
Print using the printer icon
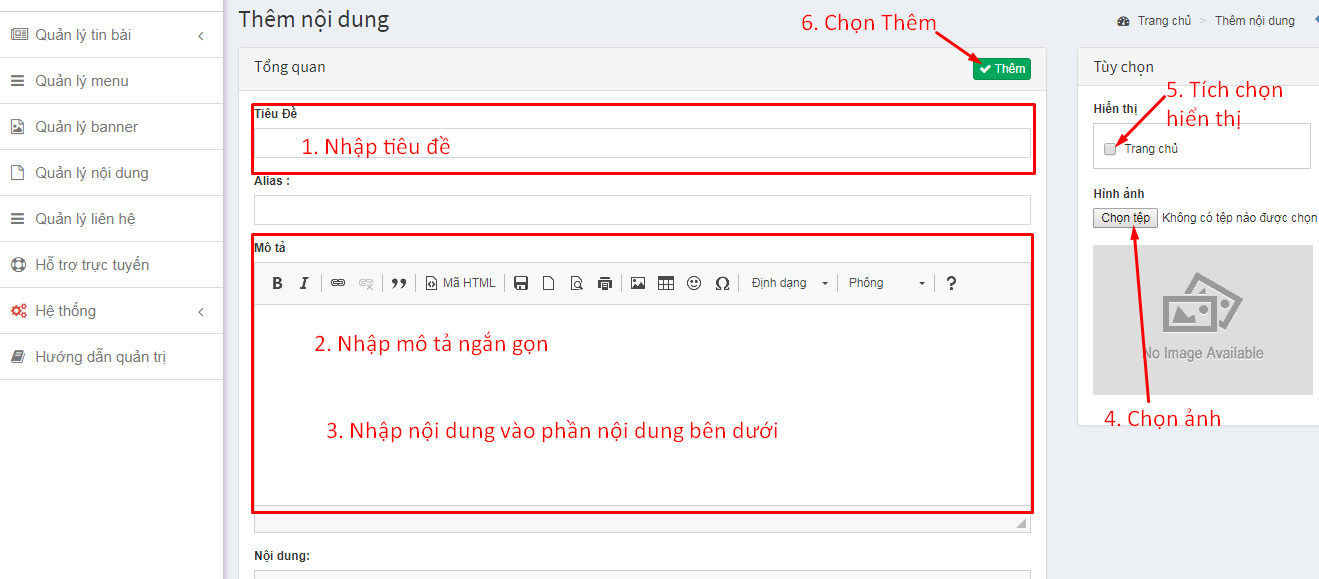tap(604, 283)
